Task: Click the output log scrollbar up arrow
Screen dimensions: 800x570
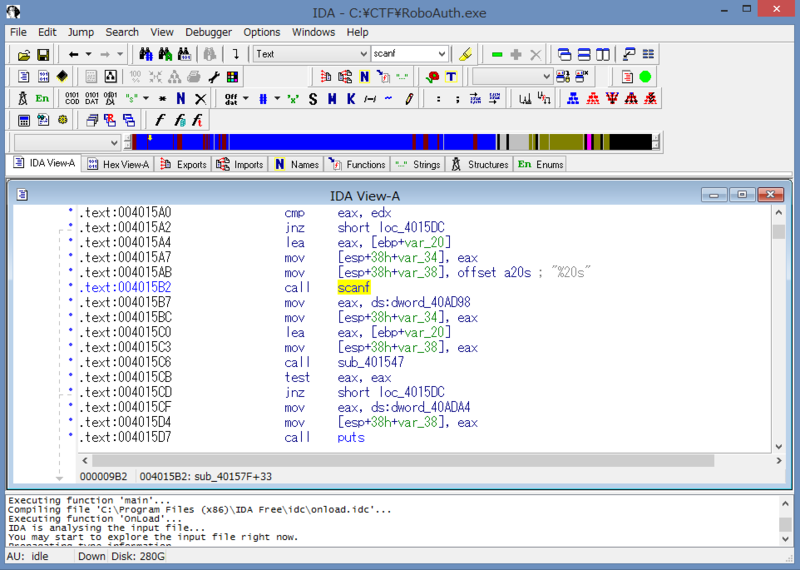Action: click(786, 504)
